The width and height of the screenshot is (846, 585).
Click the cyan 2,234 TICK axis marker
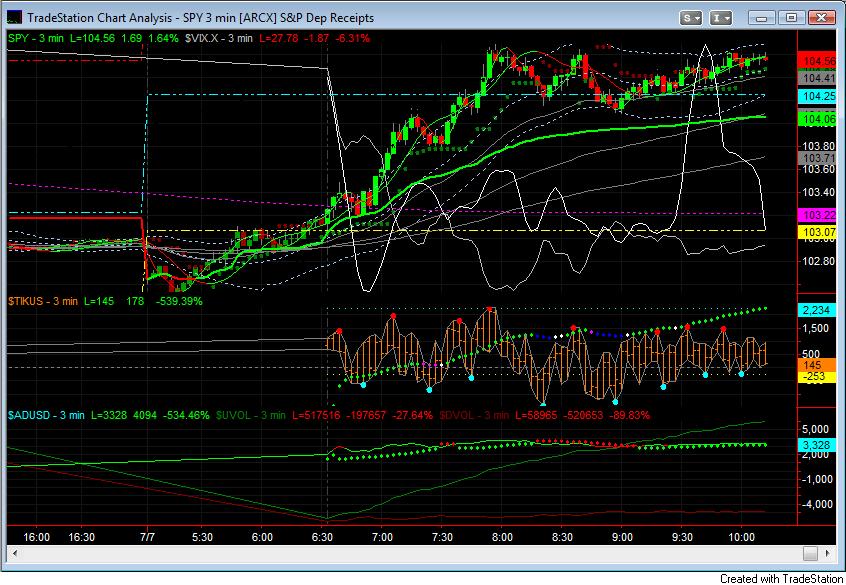(x=818, y=310)
